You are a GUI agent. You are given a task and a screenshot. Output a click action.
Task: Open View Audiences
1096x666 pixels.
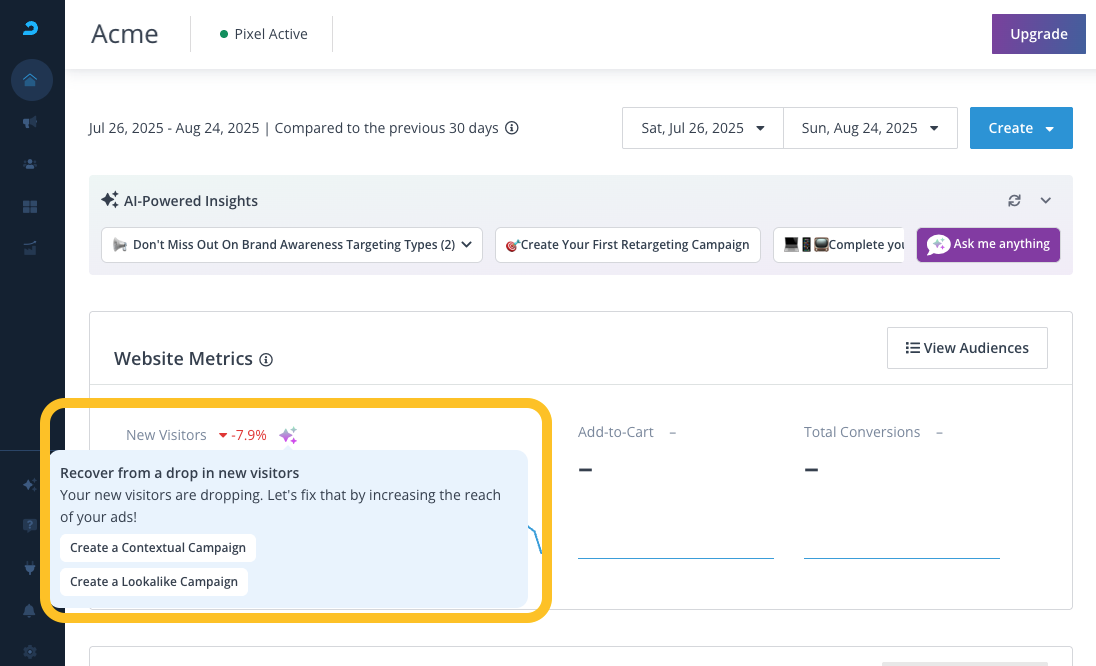click(x=966, y=348)
